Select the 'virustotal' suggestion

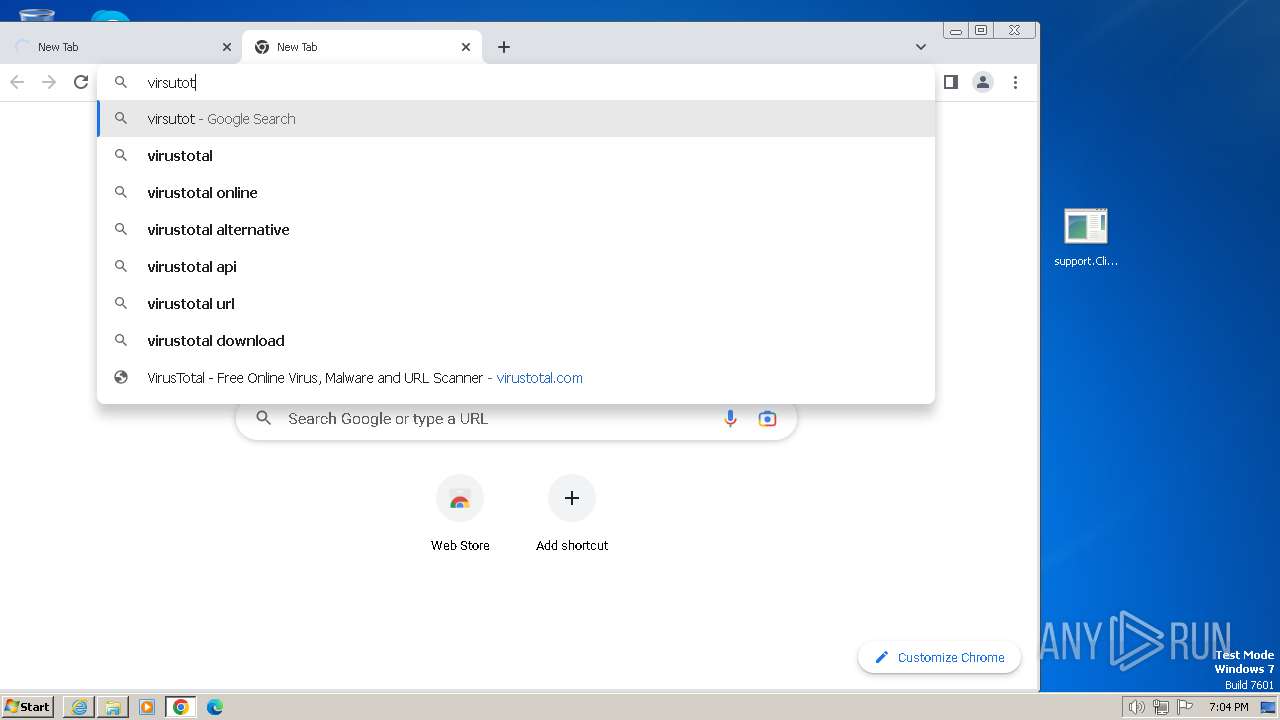[516, 156]
